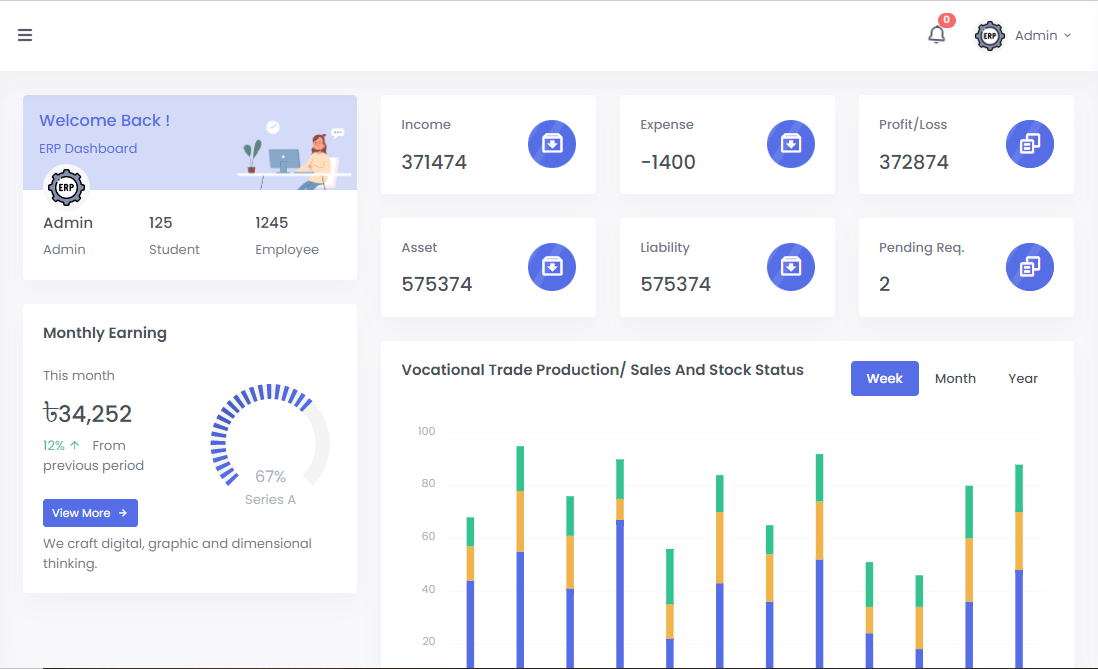Click the Student count 125
1098x669 pixels.
click(x=161, y=223)
